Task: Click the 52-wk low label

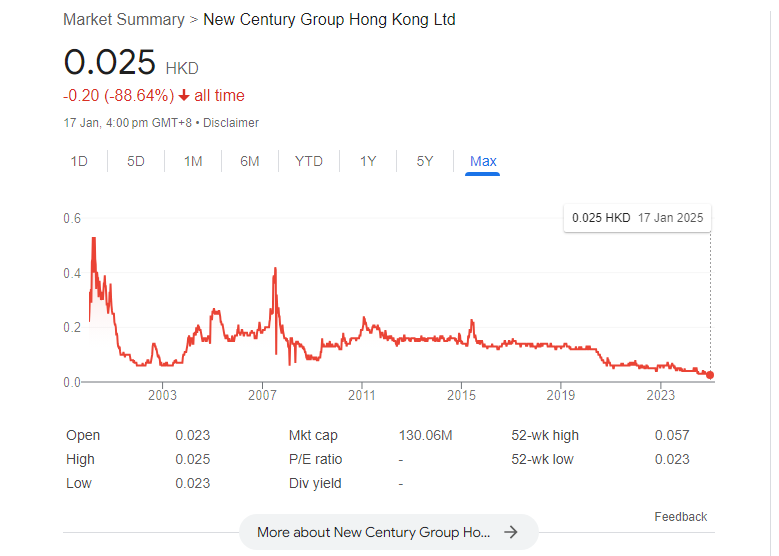Action: pyautogui.click(x=542, y=459)
